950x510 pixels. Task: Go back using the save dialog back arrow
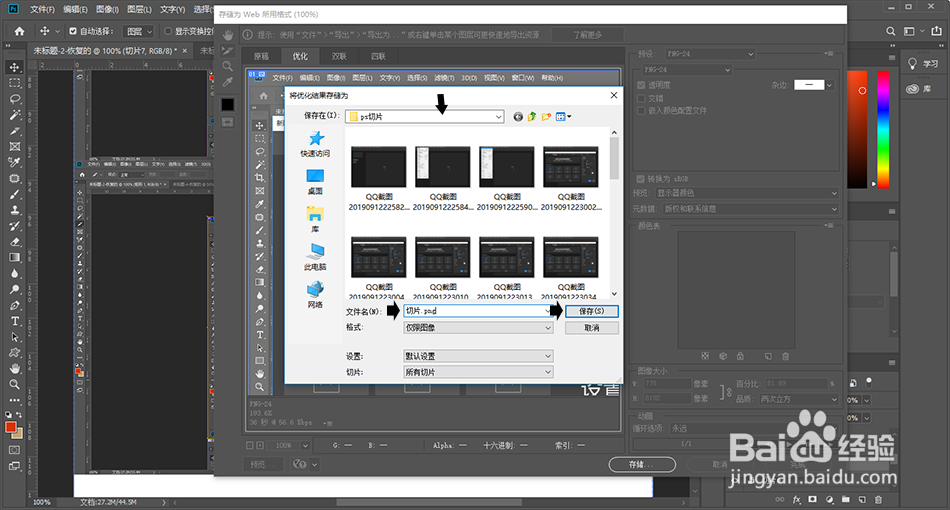(518, 116)
